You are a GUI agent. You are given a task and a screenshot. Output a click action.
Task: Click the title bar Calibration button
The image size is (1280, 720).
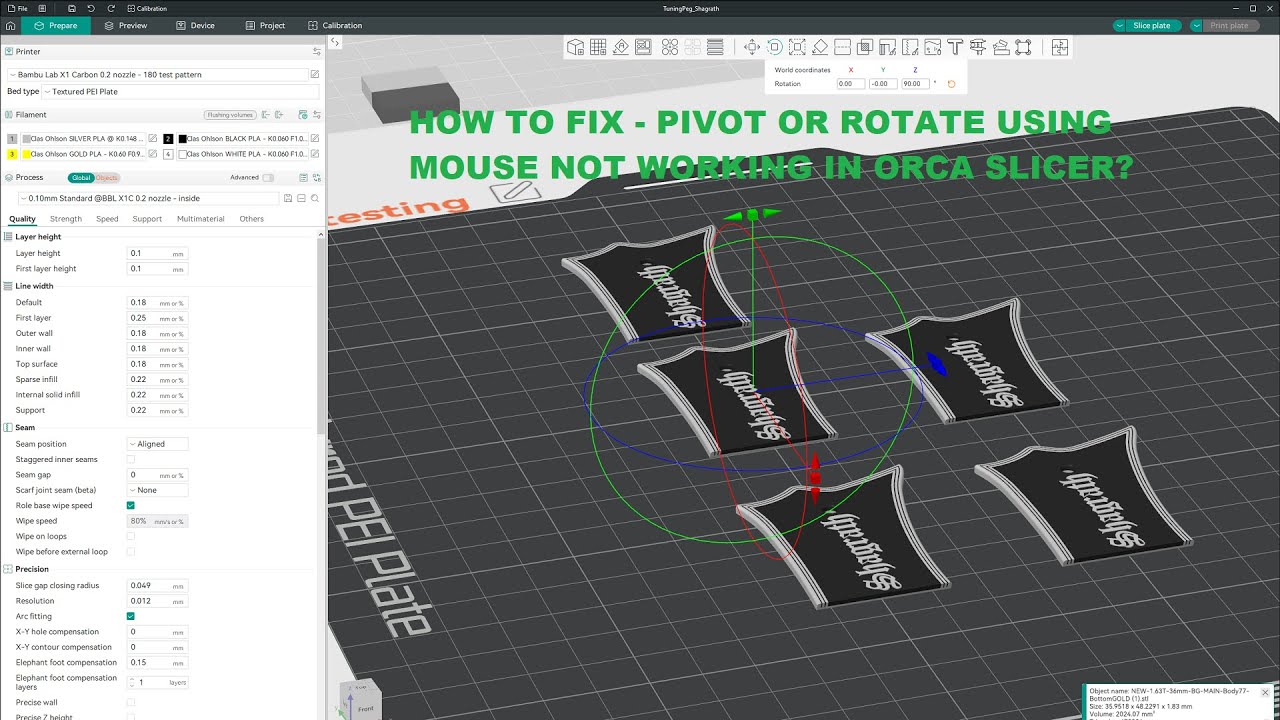147,8
